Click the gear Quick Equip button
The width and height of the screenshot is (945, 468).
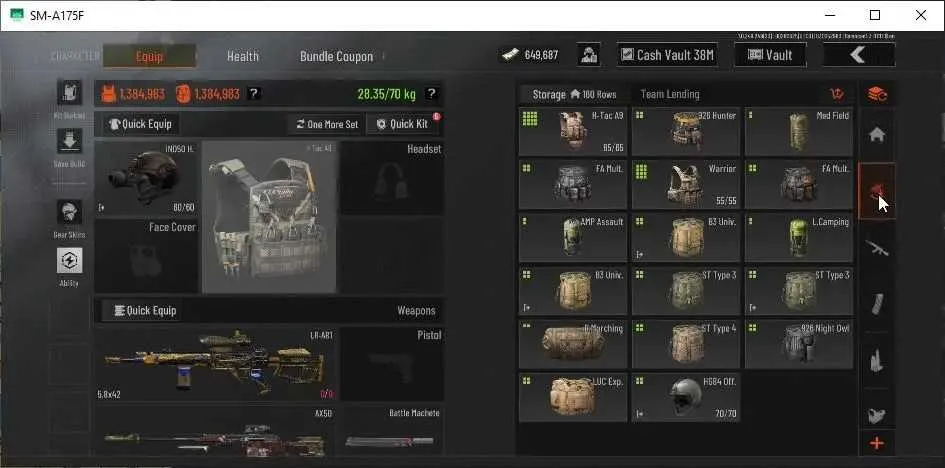coord(141,124)
